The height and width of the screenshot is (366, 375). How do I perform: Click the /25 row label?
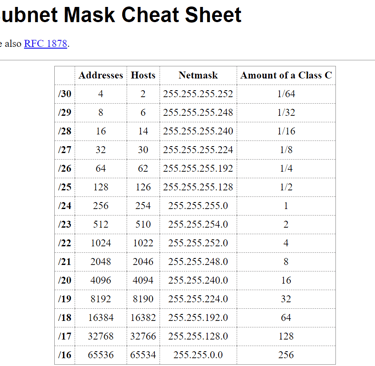point(65,187)
